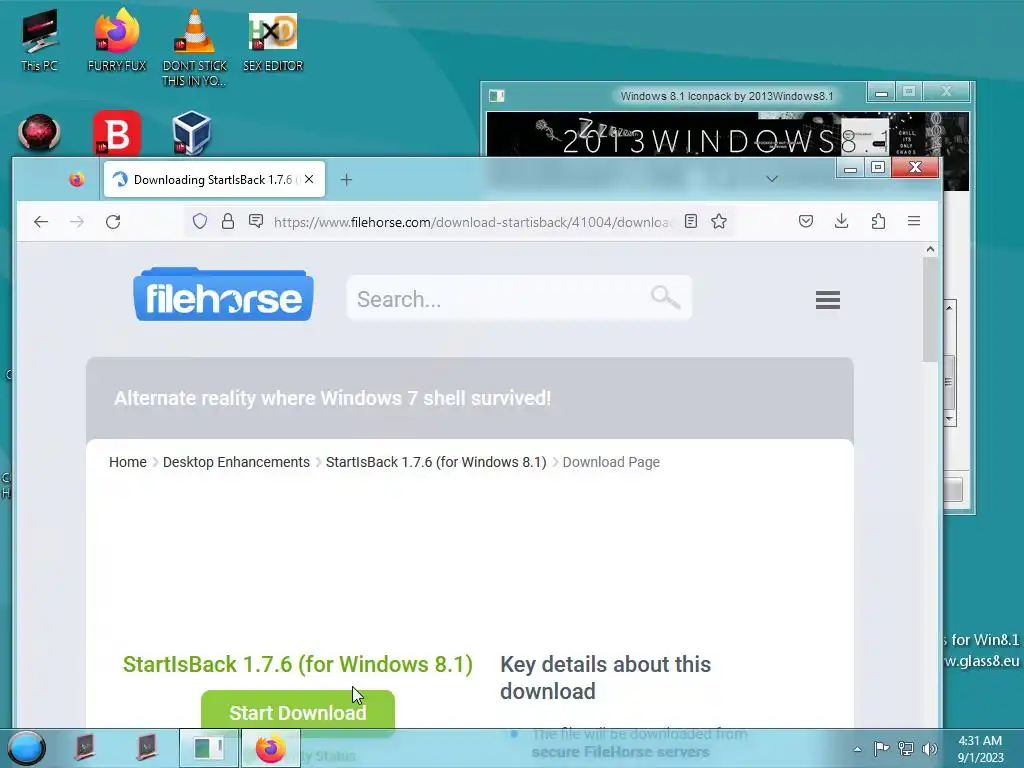This screenshot has width=1024, height=768.
Task: Switch to the Firefox taskbar button
Action: [270, 748]
